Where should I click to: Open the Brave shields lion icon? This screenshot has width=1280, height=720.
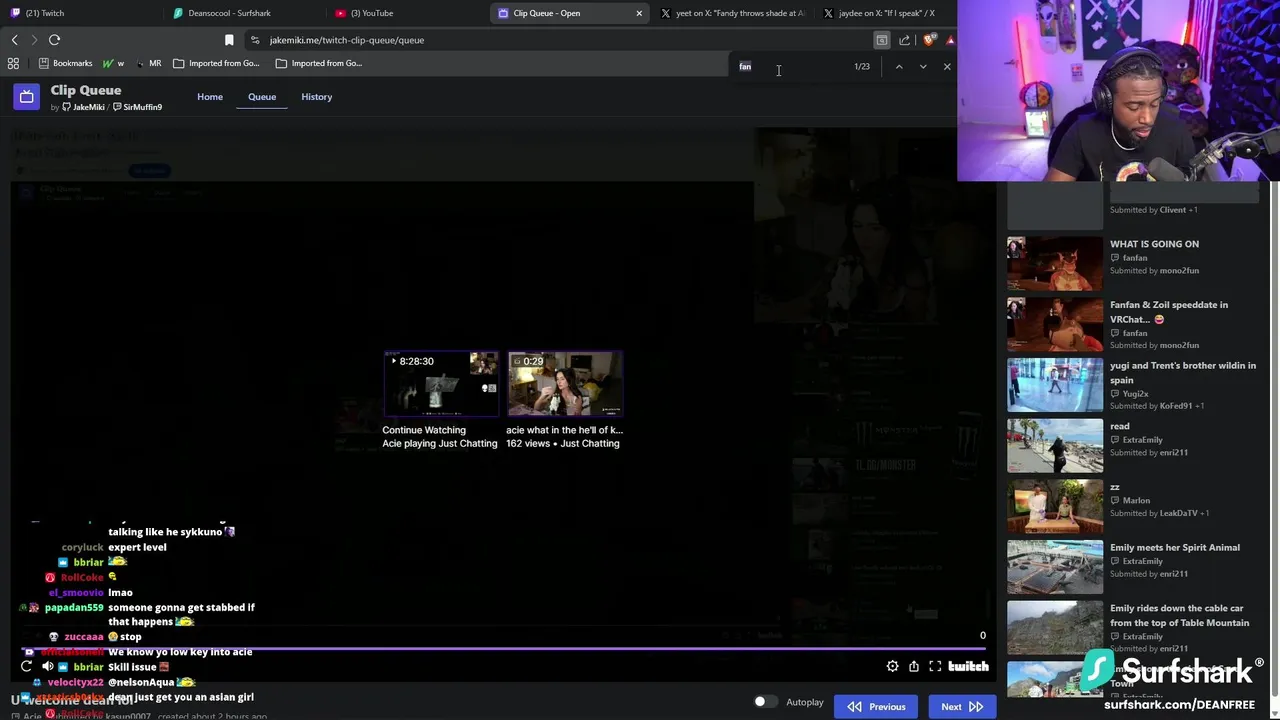pyautogui.click(x=929, y=40)
